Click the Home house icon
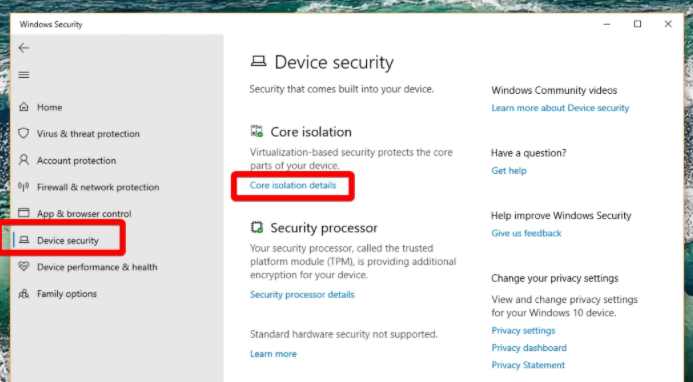 (24, 107)
